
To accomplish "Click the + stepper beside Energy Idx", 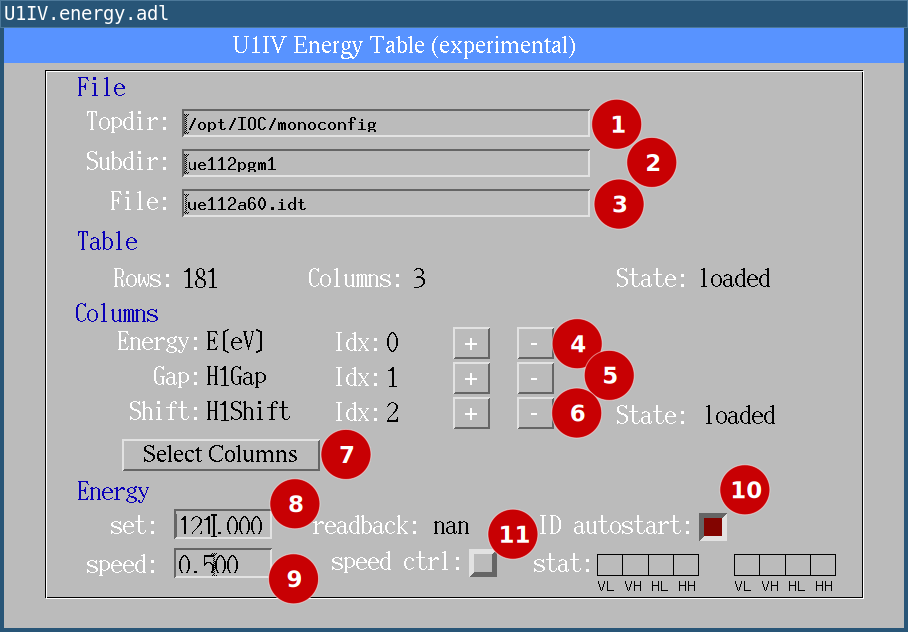I will [471, 343].
